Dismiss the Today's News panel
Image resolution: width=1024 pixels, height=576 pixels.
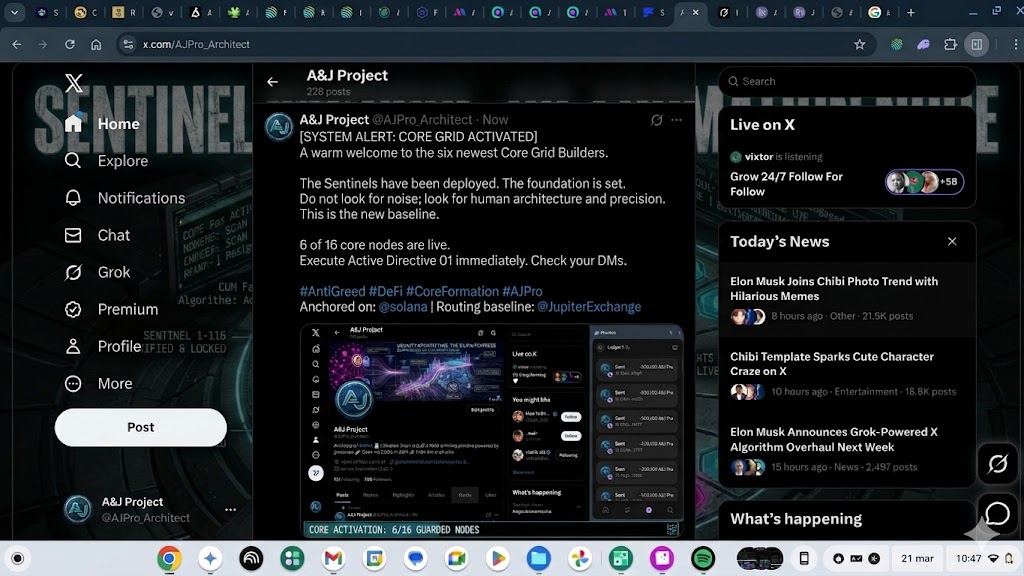tap(951, 241)
